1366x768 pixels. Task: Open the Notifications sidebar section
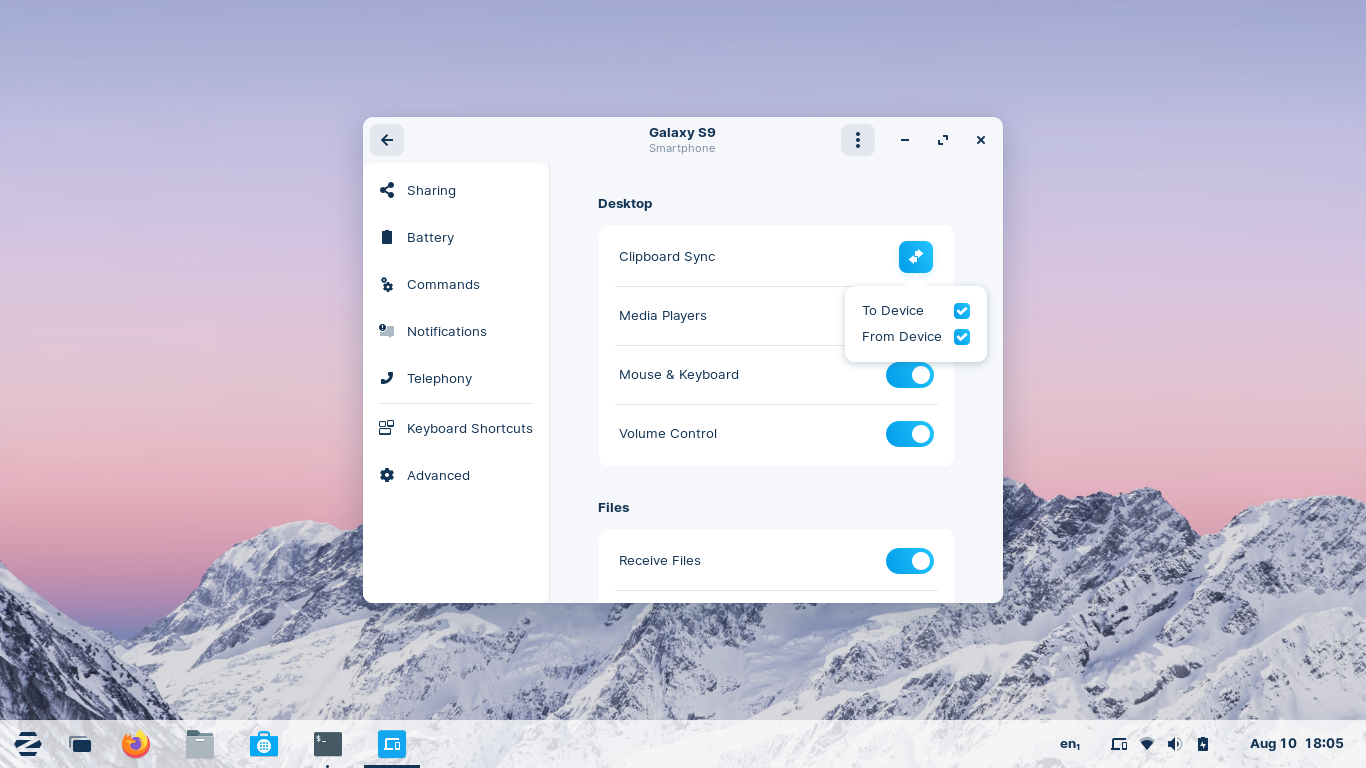tap(456, 331)
